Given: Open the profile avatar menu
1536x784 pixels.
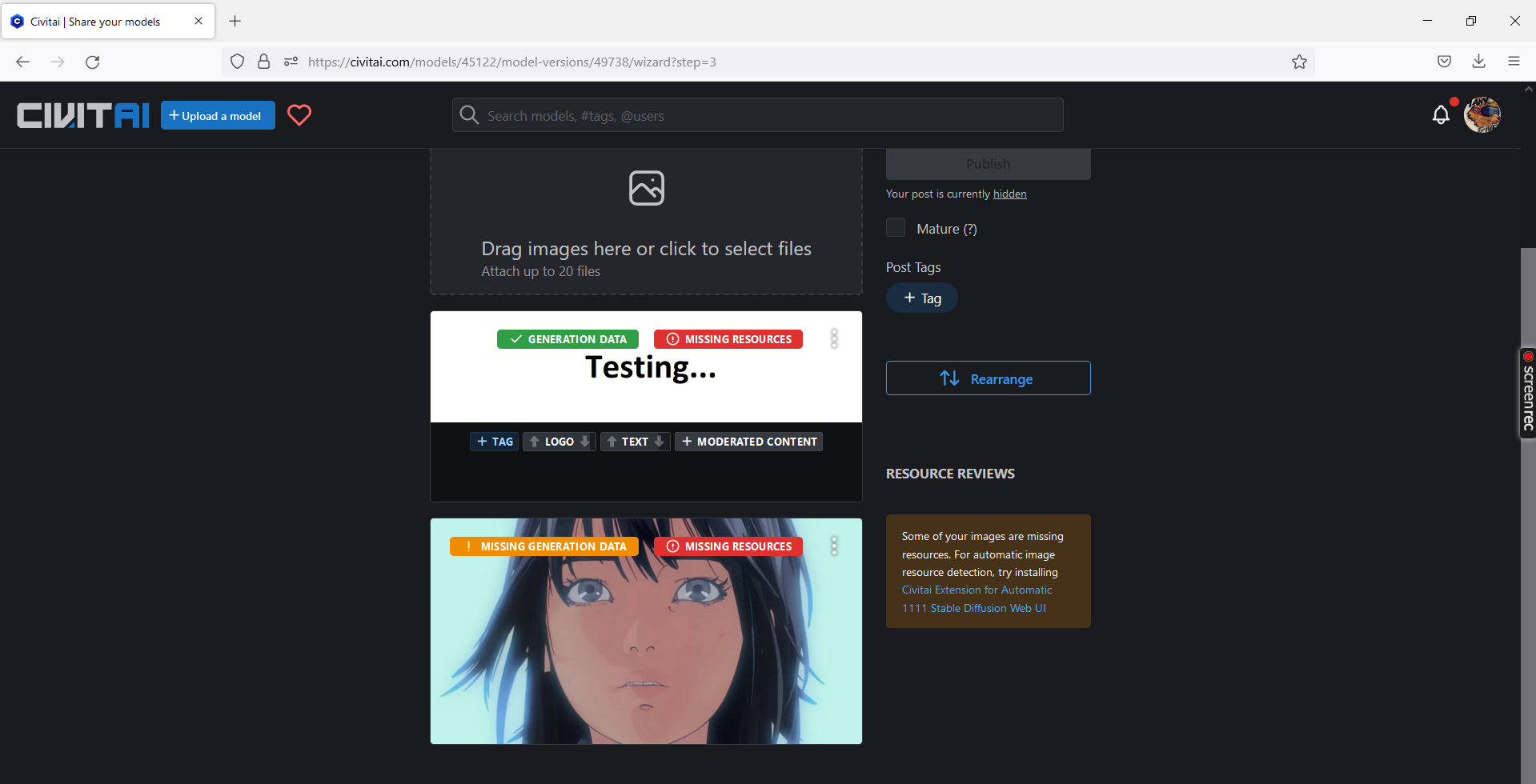Looking at the screenshot, I should [1482, 114].
